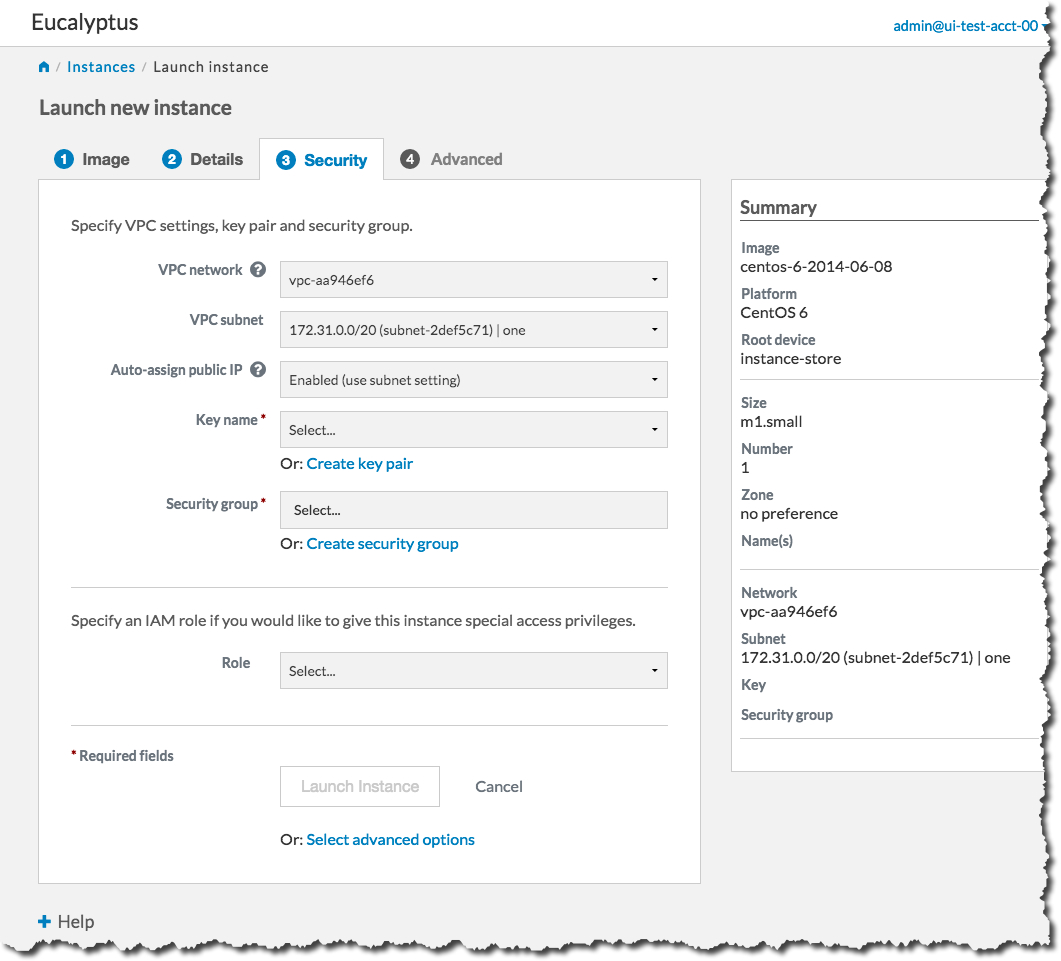Click summary subnet value 172.31.0.0/20
The height and width of the screenshot is (961, 1061).
coord(876,658)
